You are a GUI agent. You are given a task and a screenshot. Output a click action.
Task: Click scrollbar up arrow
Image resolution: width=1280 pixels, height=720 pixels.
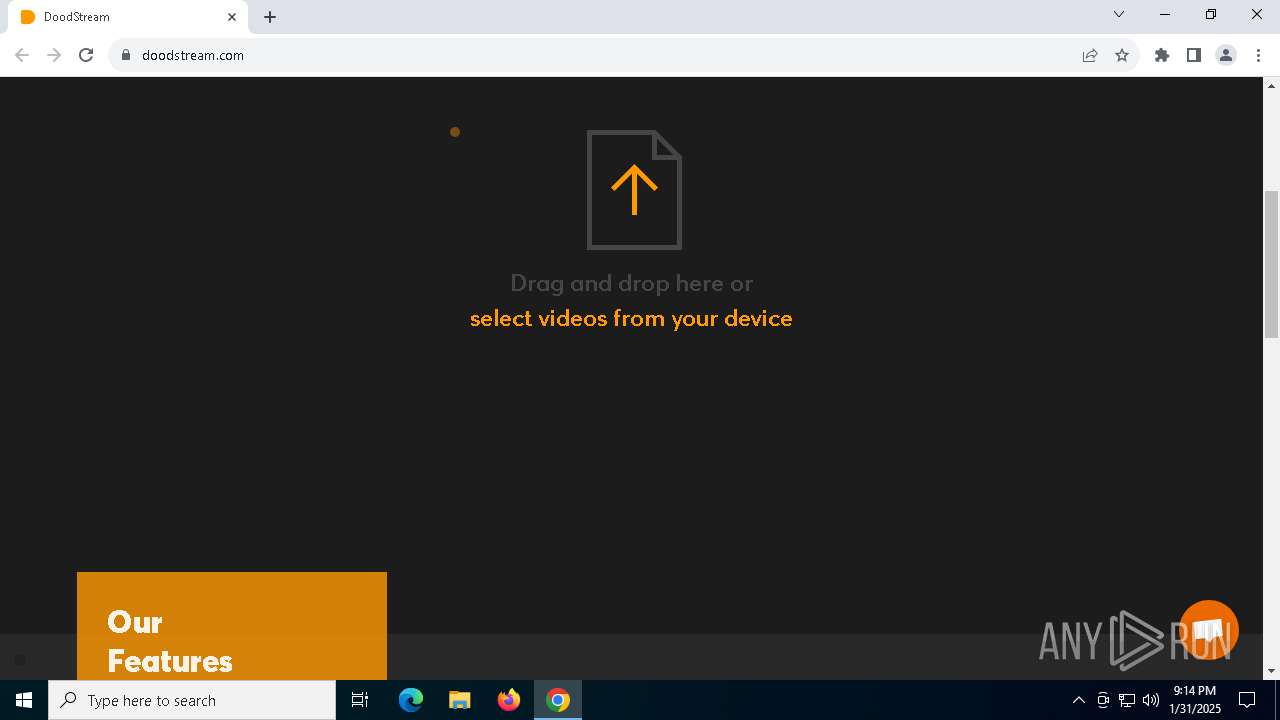tap(1272, 85)
